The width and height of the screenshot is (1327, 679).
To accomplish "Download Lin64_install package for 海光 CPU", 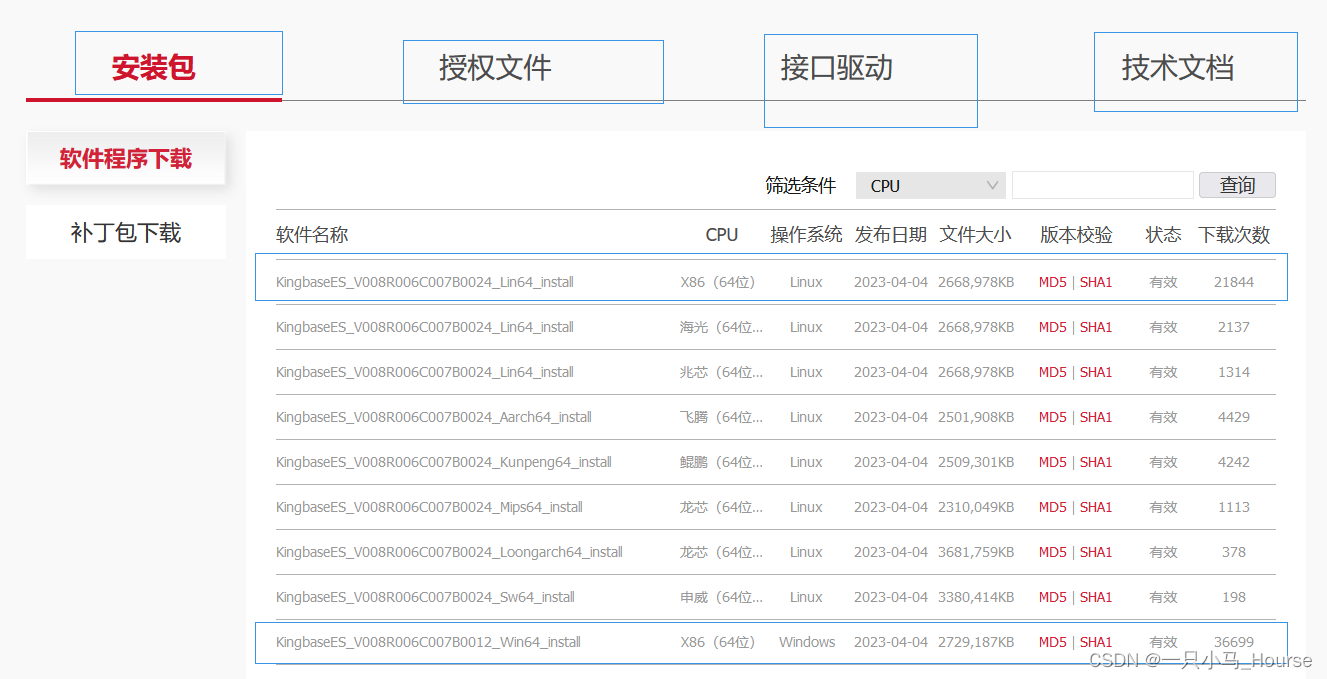I will pos(425,327).
